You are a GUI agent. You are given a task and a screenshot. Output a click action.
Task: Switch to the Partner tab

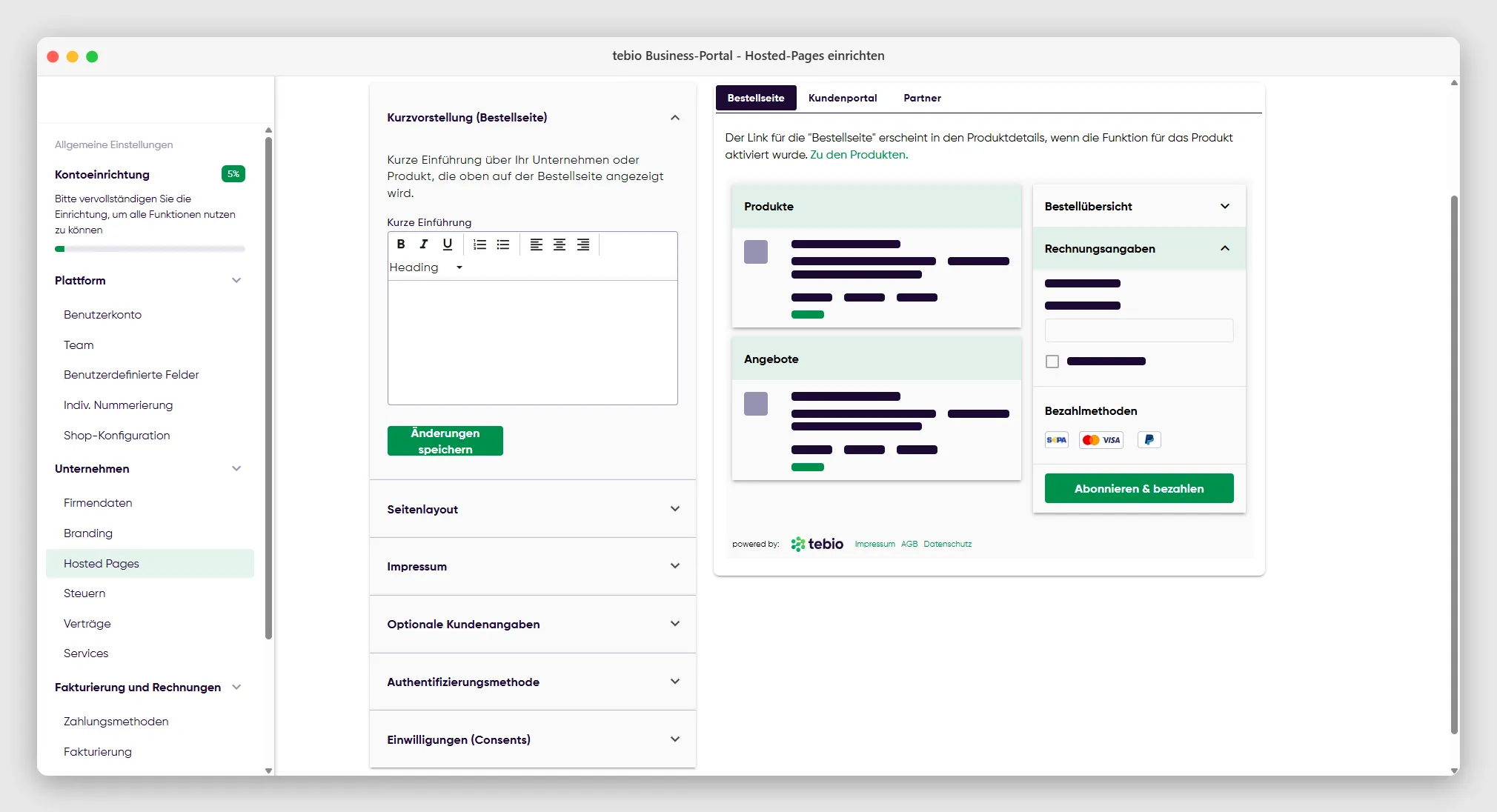[922, 98]
